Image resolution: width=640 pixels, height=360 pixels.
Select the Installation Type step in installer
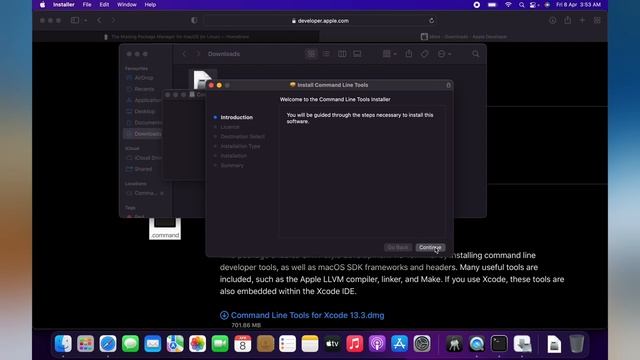(x=240, y=146)
